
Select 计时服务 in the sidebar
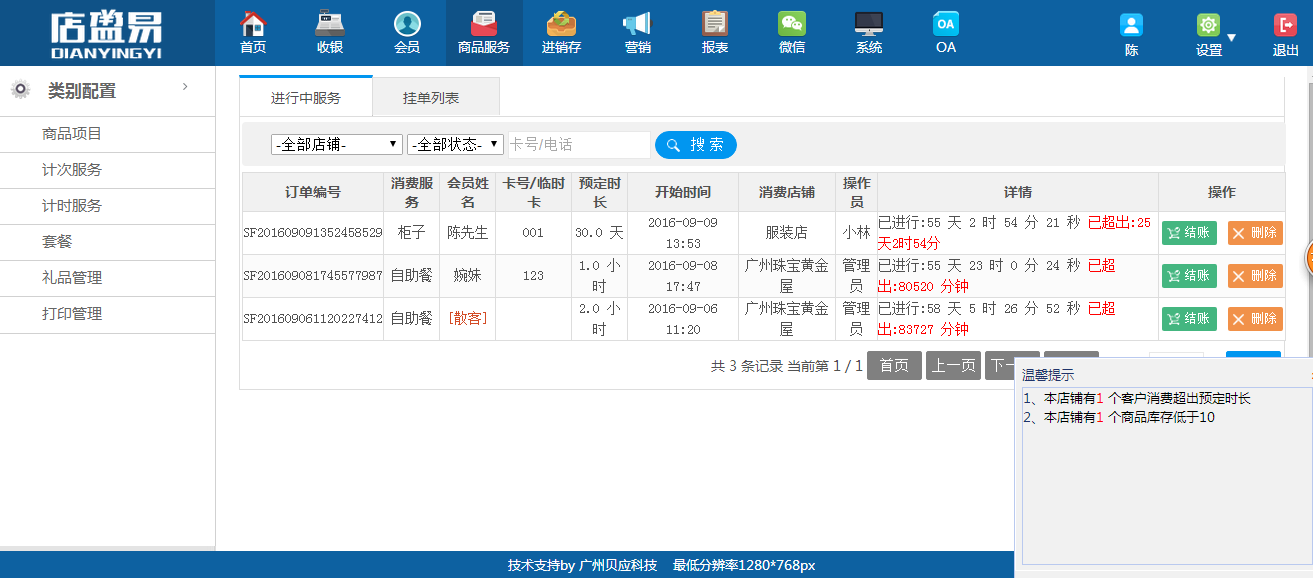pos(108,206)
